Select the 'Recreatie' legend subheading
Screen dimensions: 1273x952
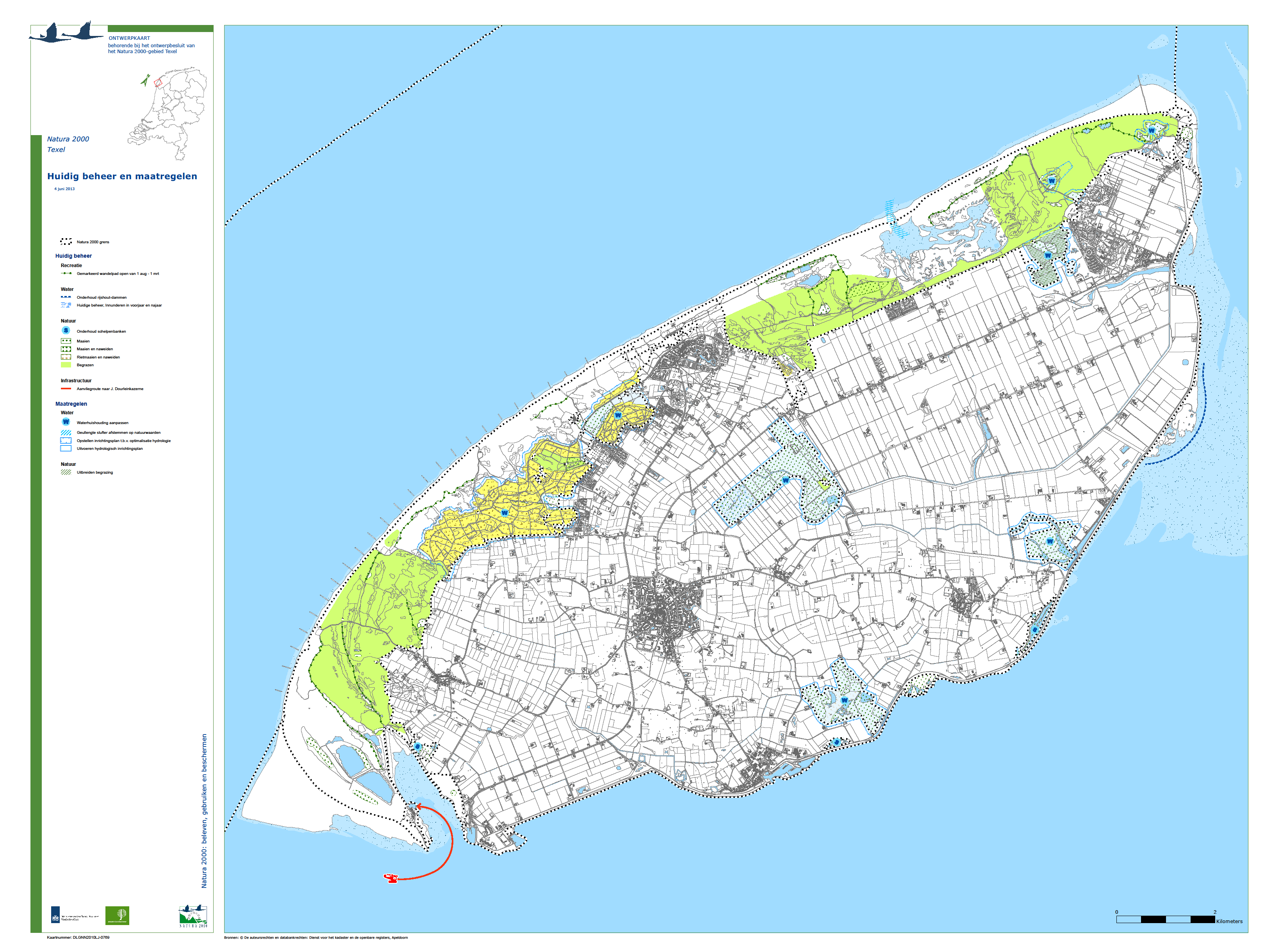71,266
